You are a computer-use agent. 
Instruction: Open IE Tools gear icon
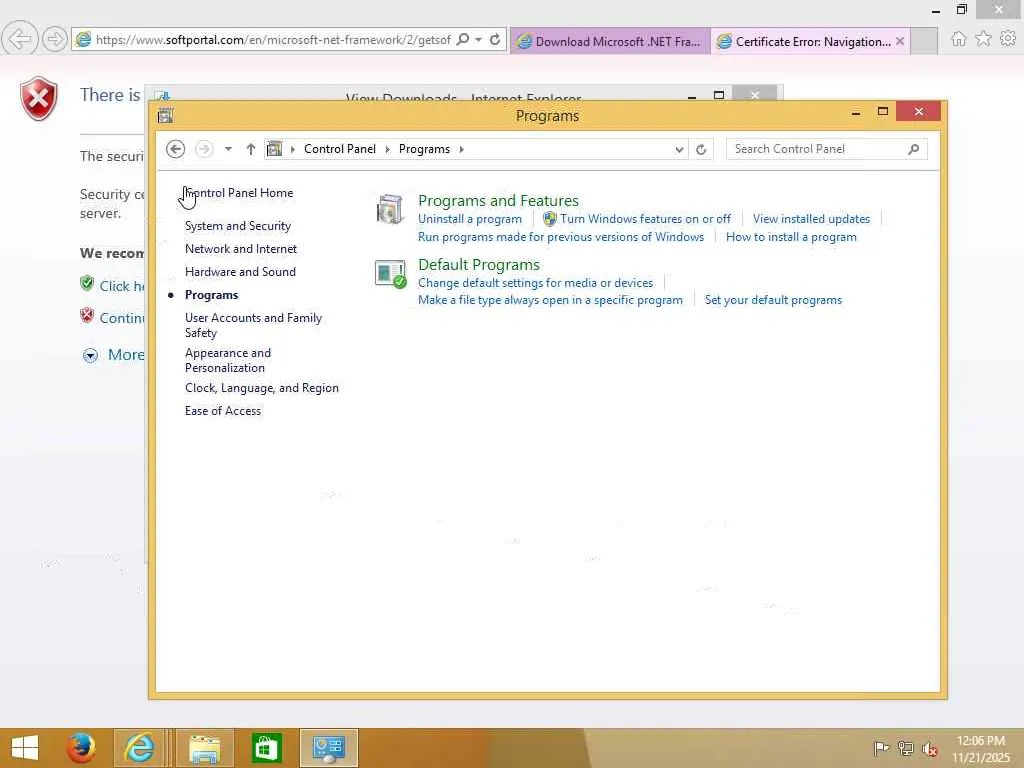[1008, 39]
